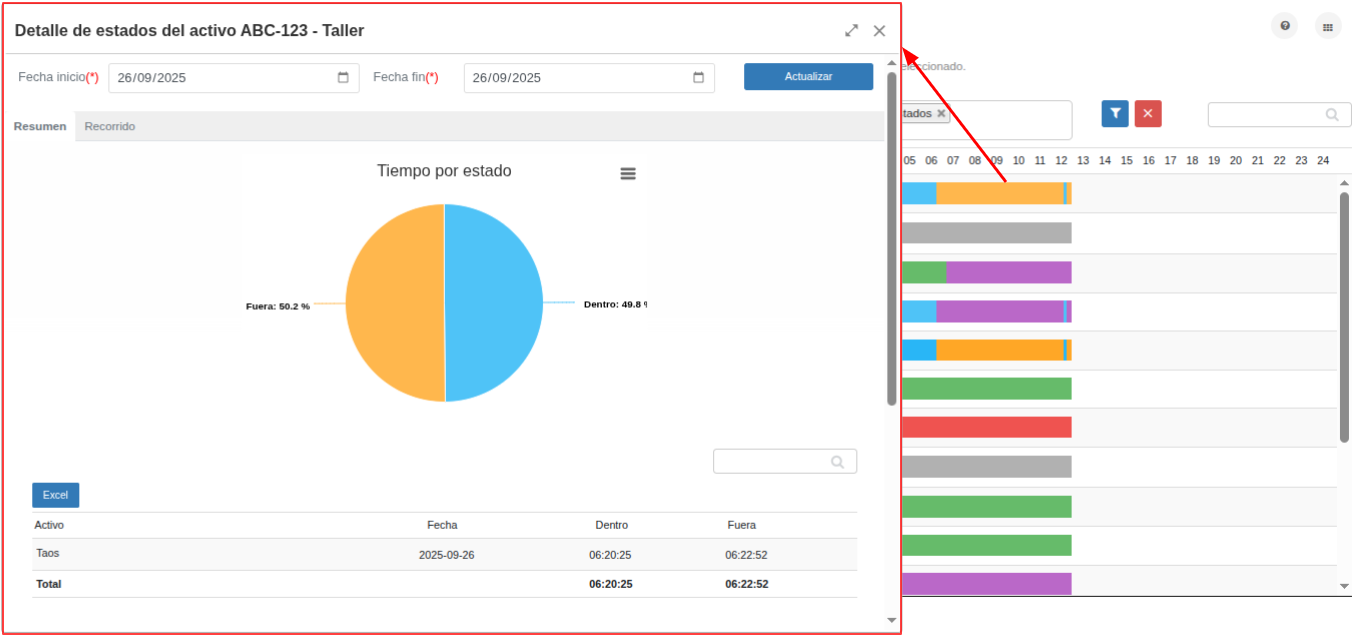Click the search magnifier beside the filter buttons
This screenshot has width=1356, height=639.
click(x=1332, y=115)
